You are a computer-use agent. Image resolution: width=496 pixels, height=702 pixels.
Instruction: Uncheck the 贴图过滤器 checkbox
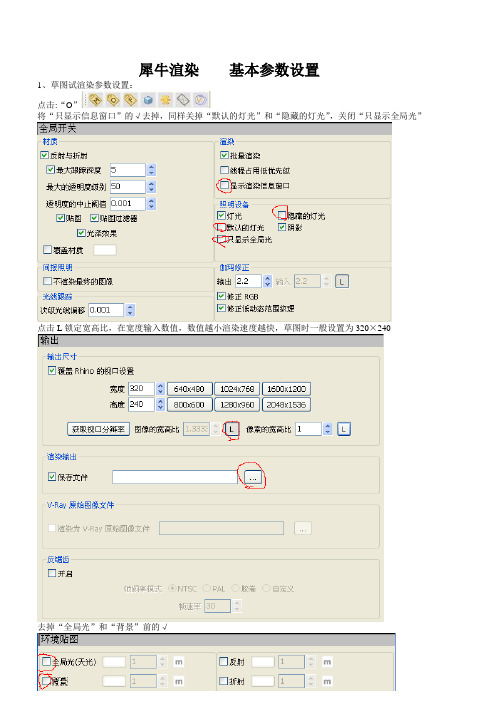[x=94, y=218]
